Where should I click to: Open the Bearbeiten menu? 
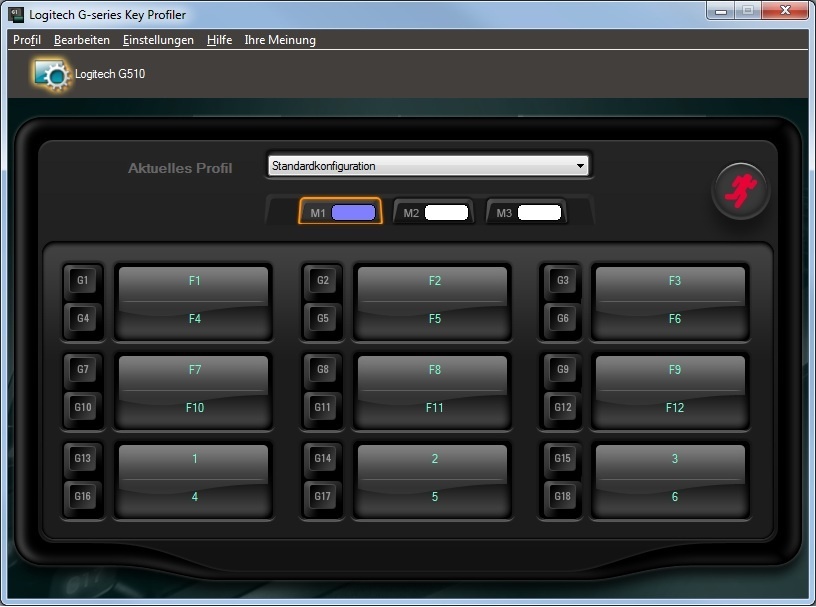pos(82,40)
